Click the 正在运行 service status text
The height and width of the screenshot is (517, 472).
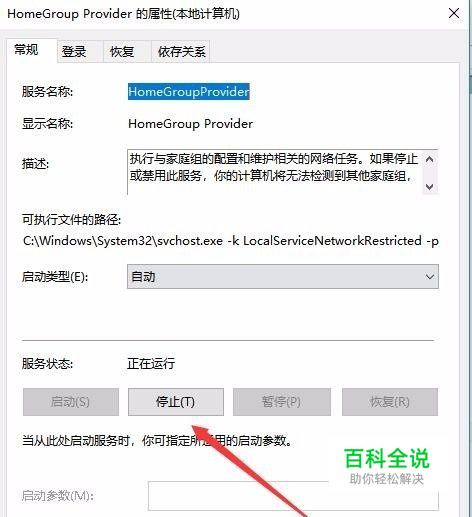click(151, 363)
